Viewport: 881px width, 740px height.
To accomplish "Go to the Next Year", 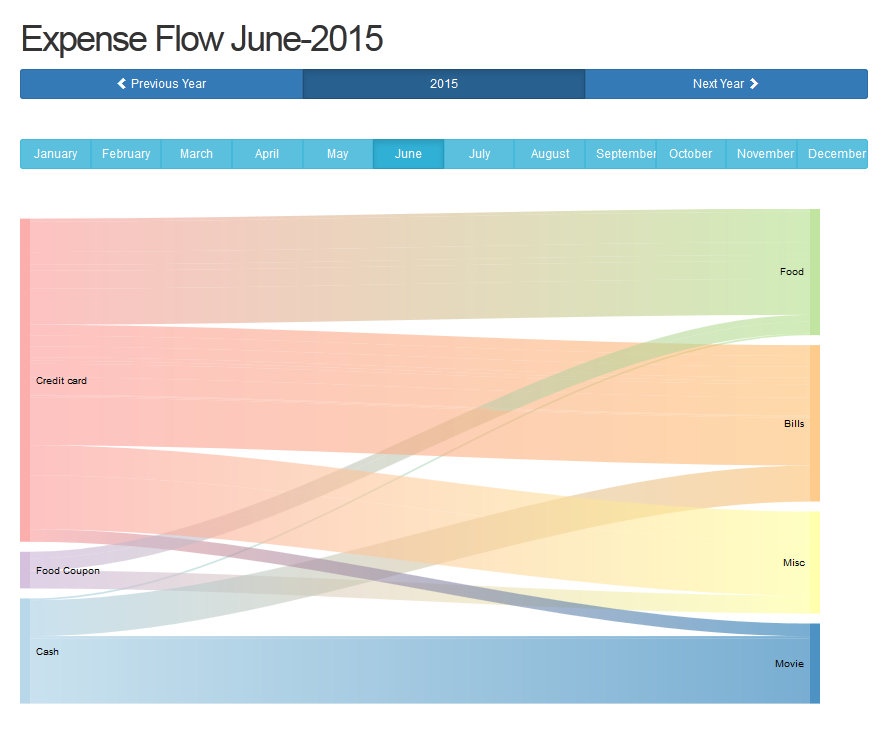I will pos(726,84).
